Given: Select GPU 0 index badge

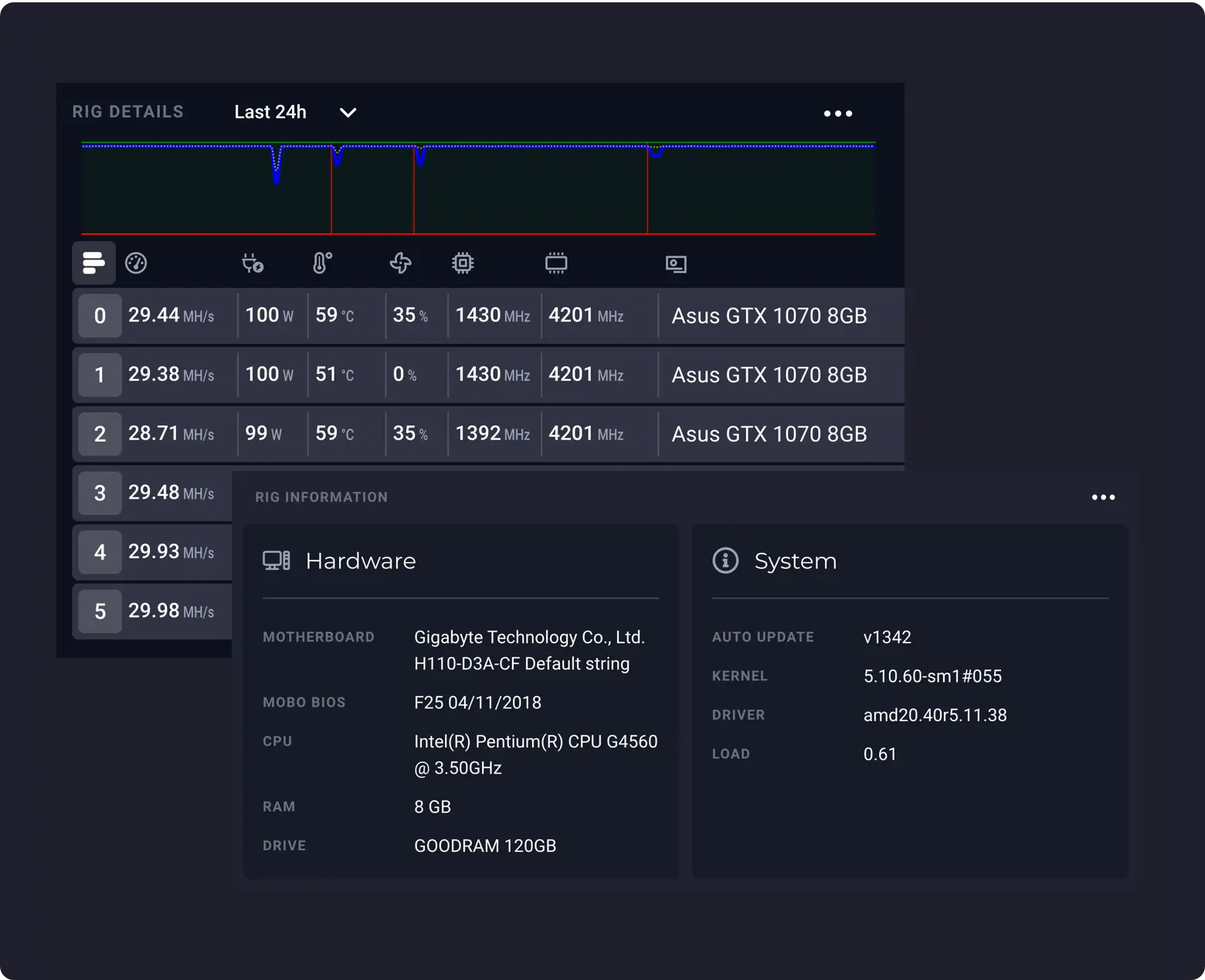Looking at the screenshot, I should click(x=100, y=316).
